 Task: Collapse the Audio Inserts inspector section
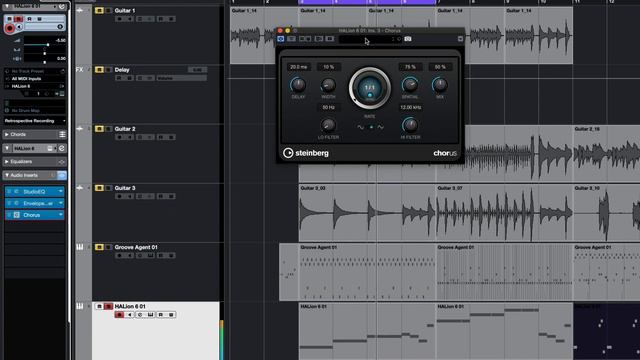tap(7, 175)
